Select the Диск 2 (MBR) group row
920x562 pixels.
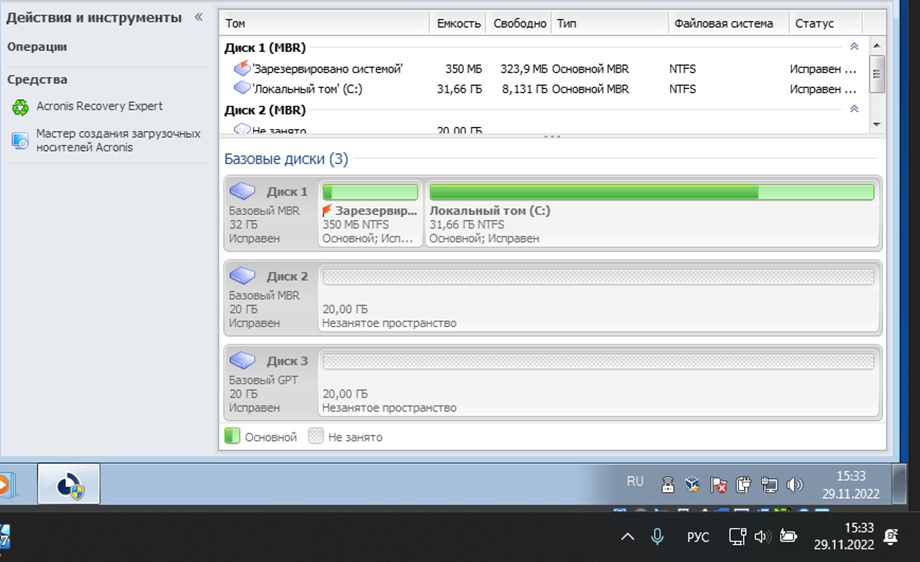tap(542, 110)
